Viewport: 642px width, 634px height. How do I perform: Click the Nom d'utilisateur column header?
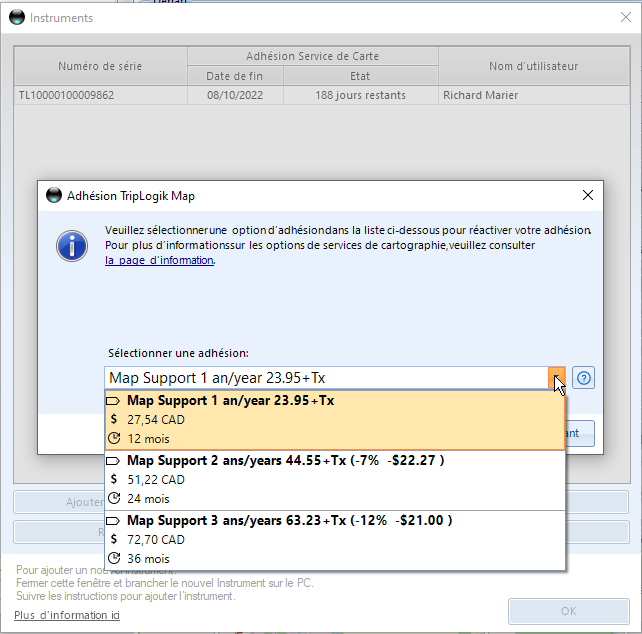[534, 66]
